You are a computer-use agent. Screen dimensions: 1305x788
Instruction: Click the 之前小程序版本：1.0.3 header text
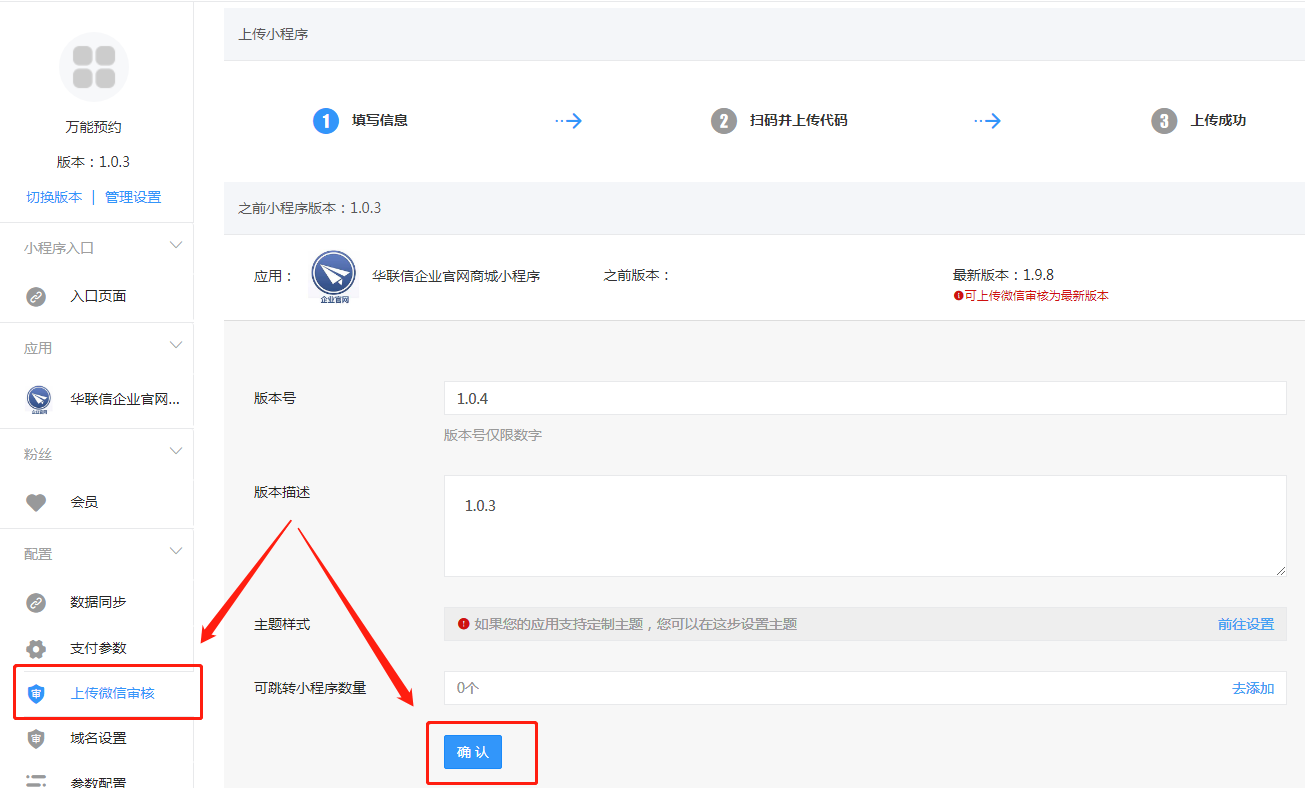[309, 208]
